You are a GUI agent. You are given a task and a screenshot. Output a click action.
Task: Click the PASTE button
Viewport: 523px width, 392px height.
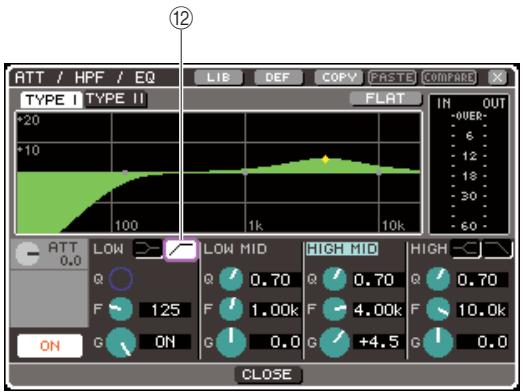tap(392, 77)
